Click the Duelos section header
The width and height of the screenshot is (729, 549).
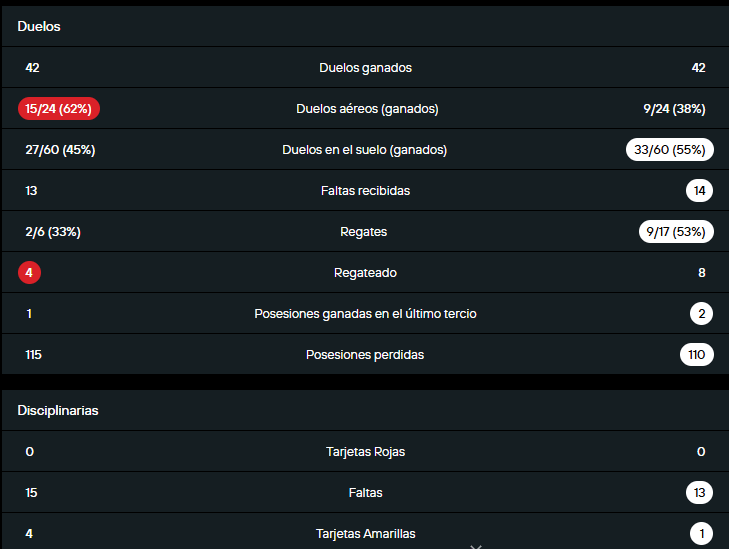(39, 27)
